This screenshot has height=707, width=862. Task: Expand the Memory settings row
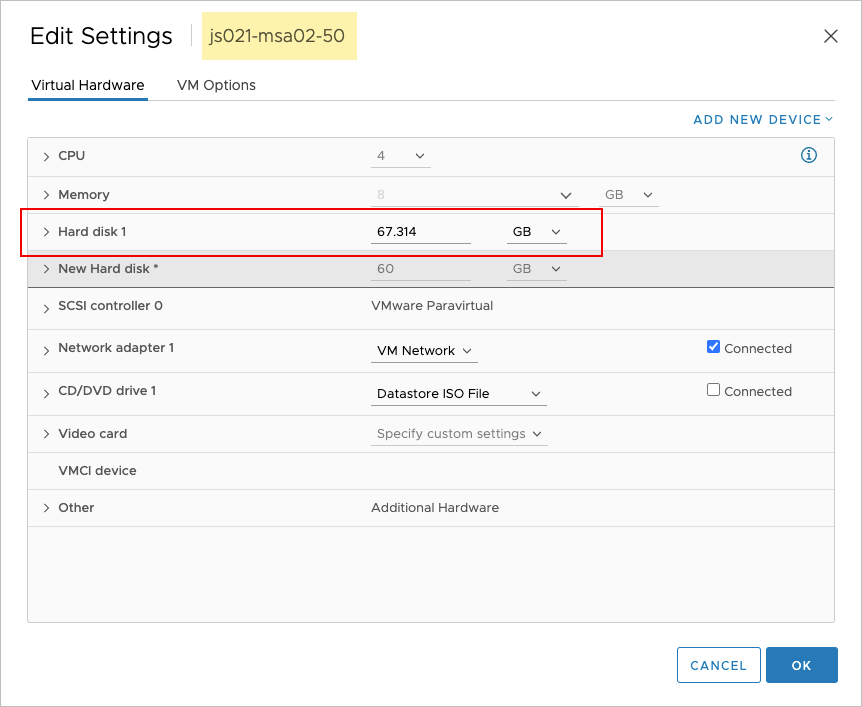[x=46, y=195]
